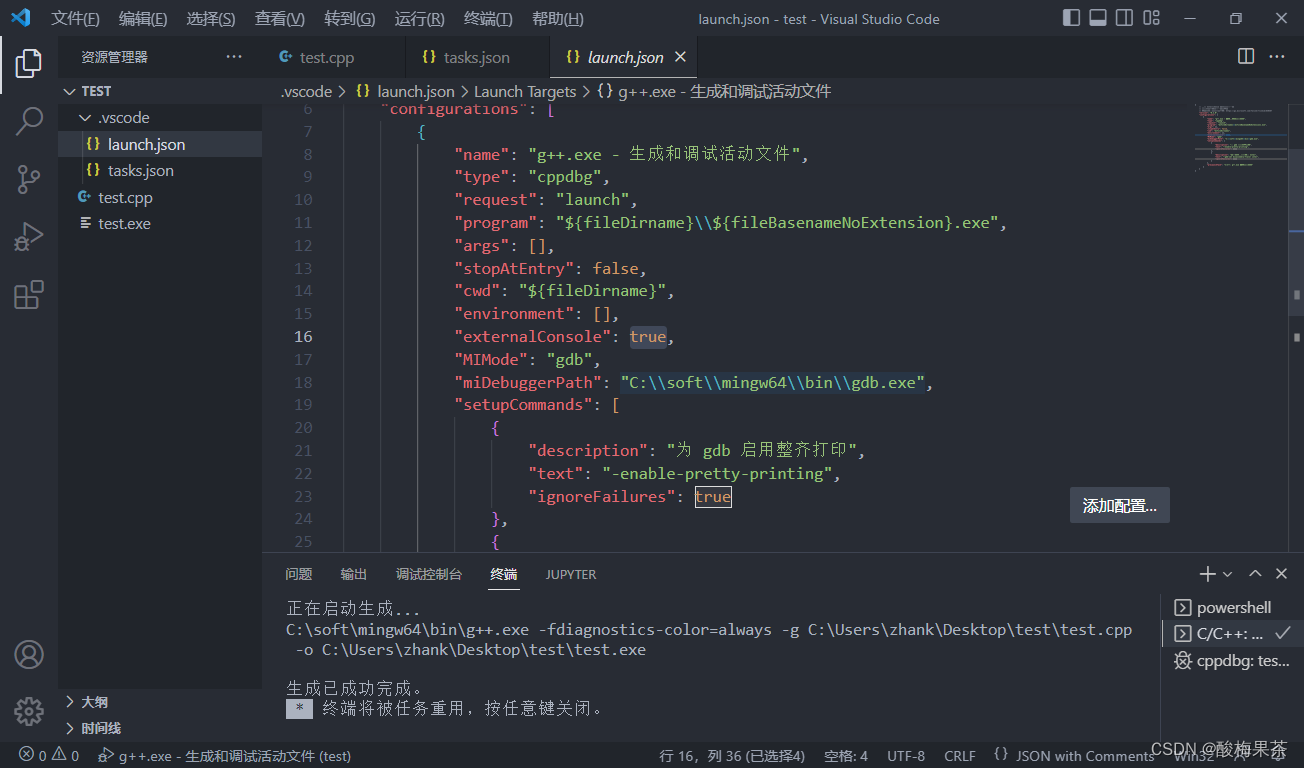
Task: Toggle bottom panel layout icon
Action: 1098,18
